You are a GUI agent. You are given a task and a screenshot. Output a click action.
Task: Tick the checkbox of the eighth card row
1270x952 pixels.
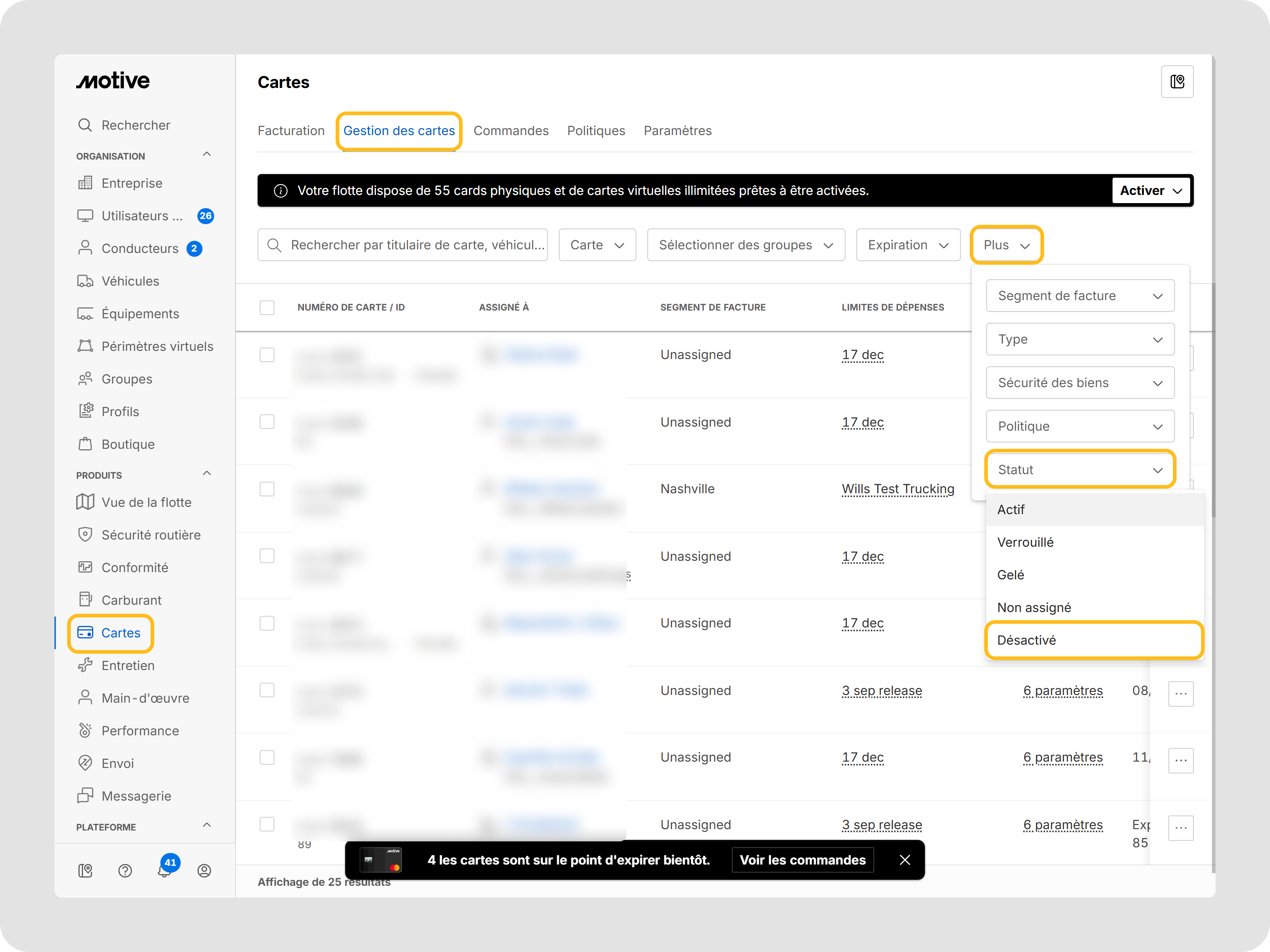pyautogui.click(x=267, y=825)
